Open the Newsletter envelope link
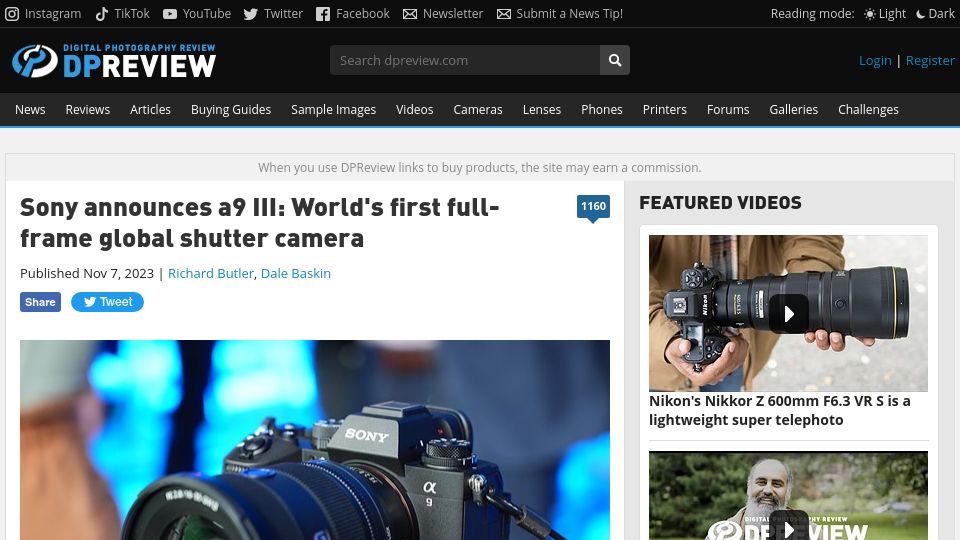Image resolution: width=960 pixels, height=540 pixels. coord(443,13)
